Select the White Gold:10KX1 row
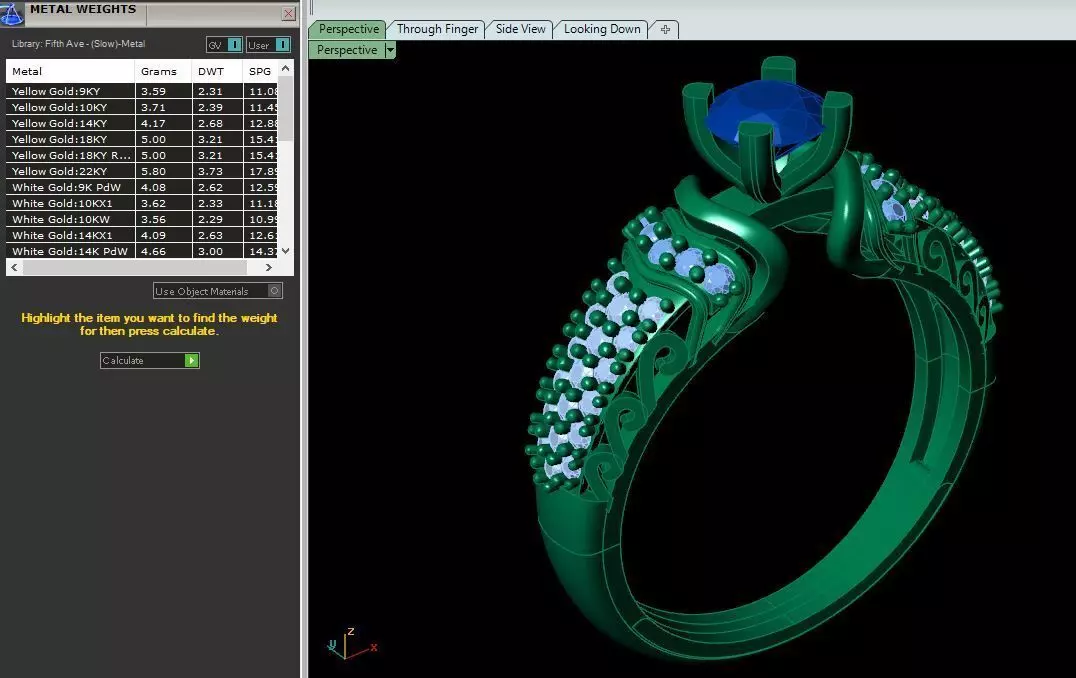Screen dimensions: 1076x678 (x=142, y=203)
